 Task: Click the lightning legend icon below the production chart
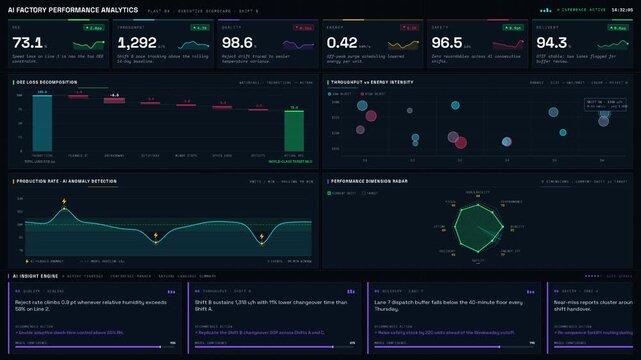27,261
